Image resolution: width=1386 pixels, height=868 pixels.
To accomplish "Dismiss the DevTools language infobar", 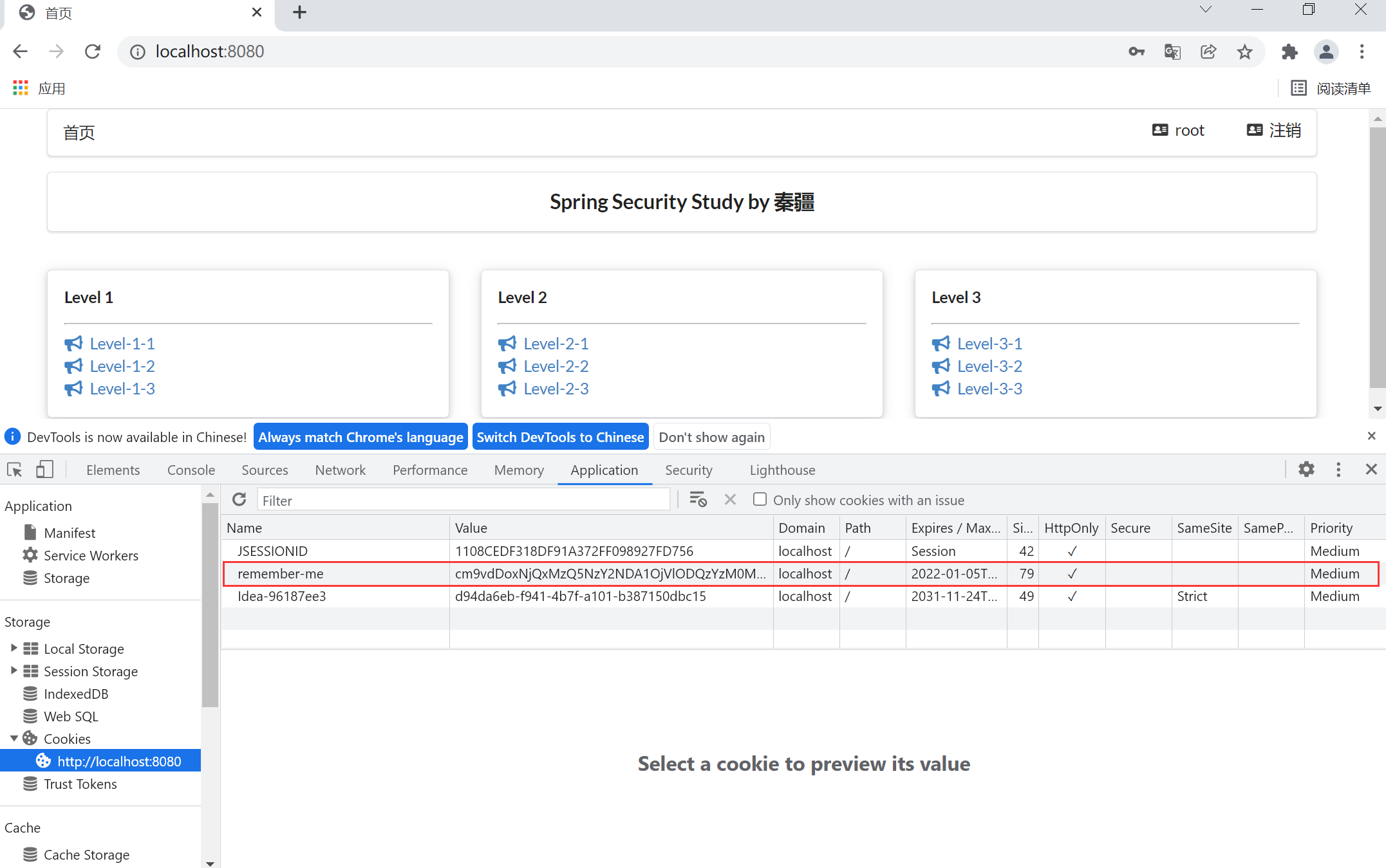I will [x=1371, y=436].
